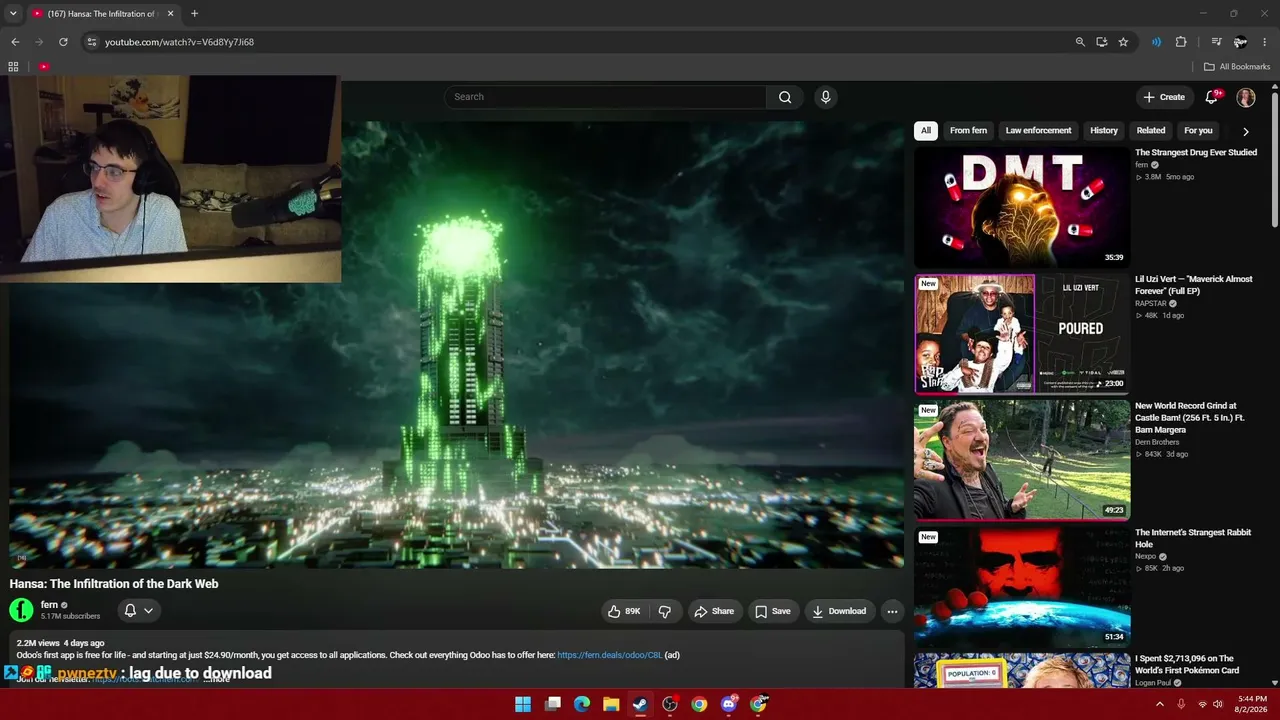The height and width of the screenshot is (720, 1280).
Task: Like the video with 89K likes
Action: 624,611
